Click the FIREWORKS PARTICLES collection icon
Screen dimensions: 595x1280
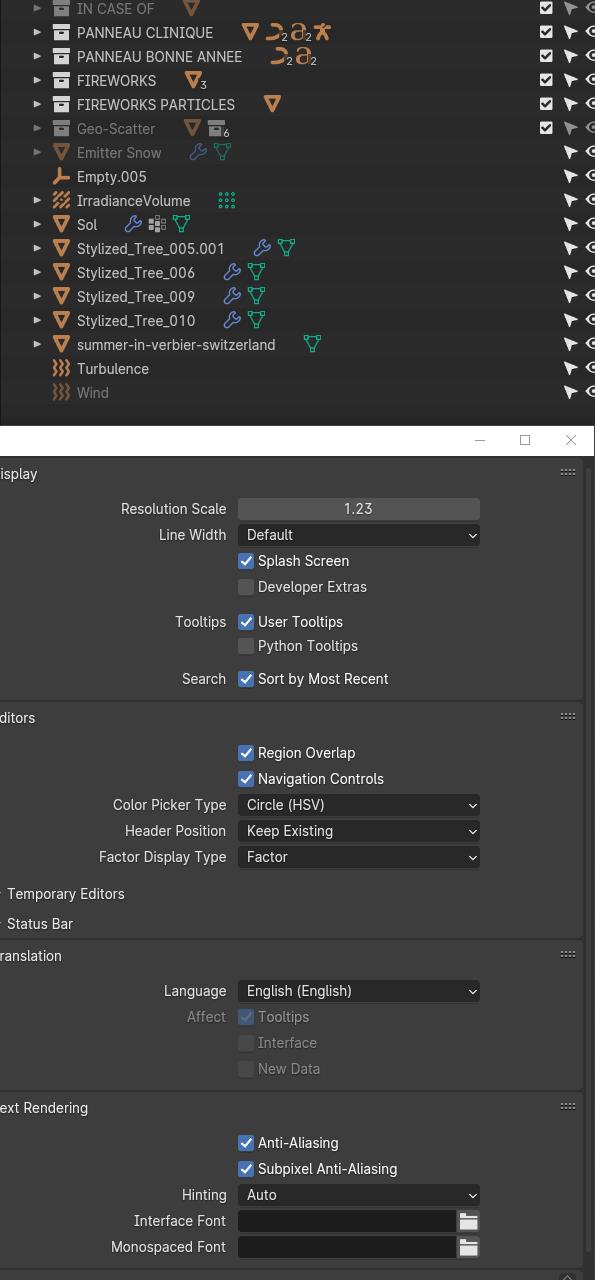click(61, 104)
